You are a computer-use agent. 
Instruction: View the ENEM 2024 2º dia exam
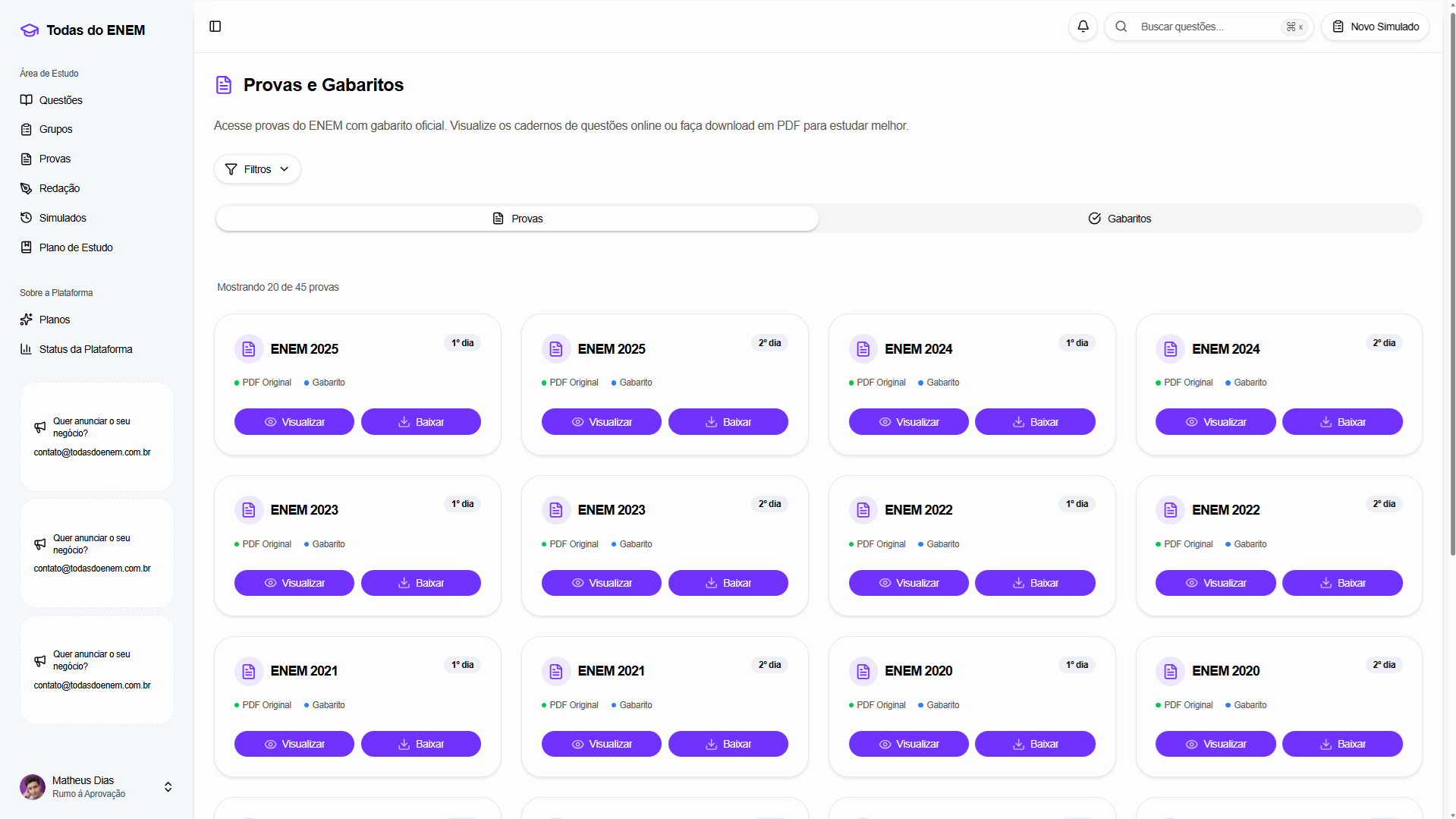tap(1215, 422)
